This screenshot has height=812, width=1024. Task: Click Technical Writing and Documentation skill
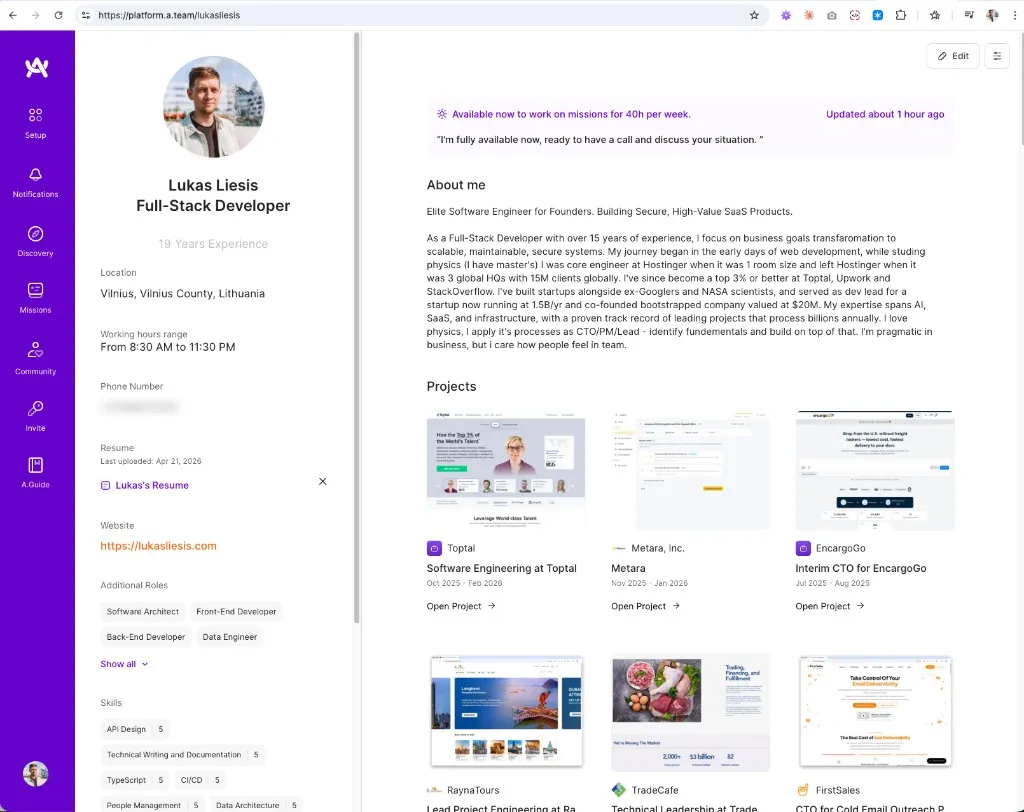pos(183,755)
